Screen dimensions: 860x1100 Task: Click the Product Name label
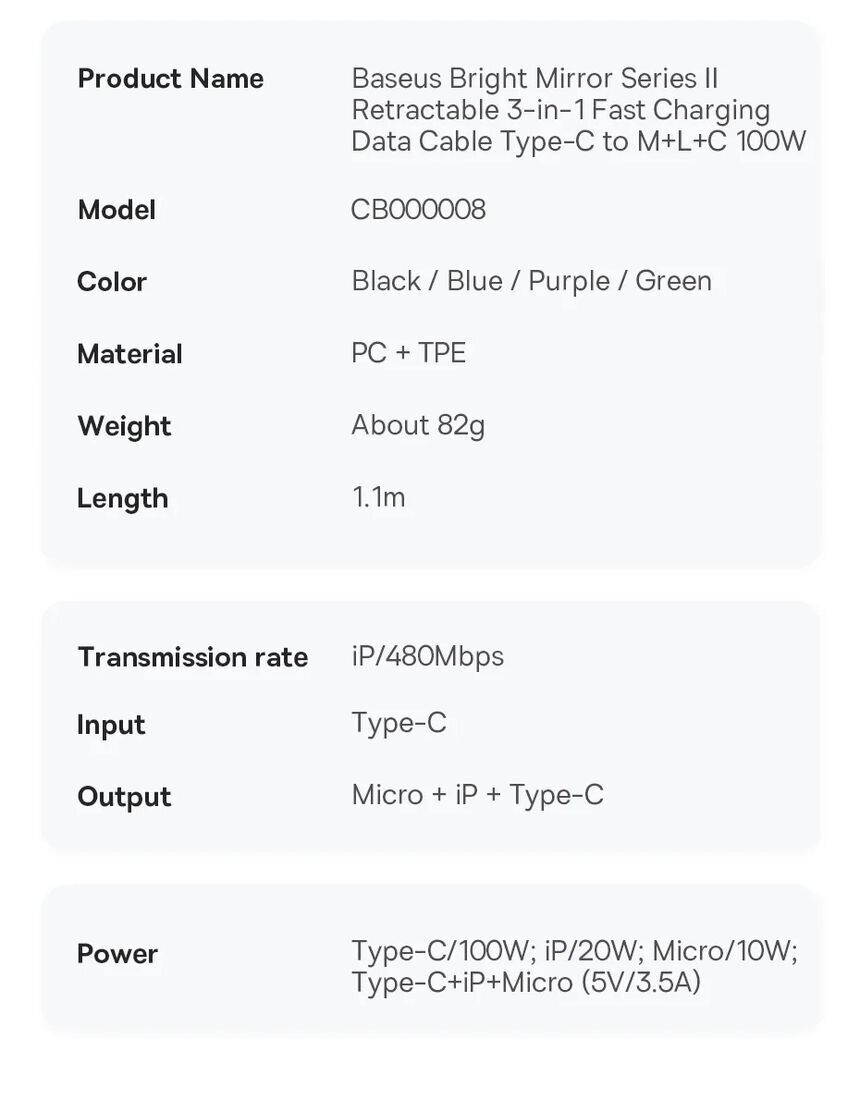[170, 79]
